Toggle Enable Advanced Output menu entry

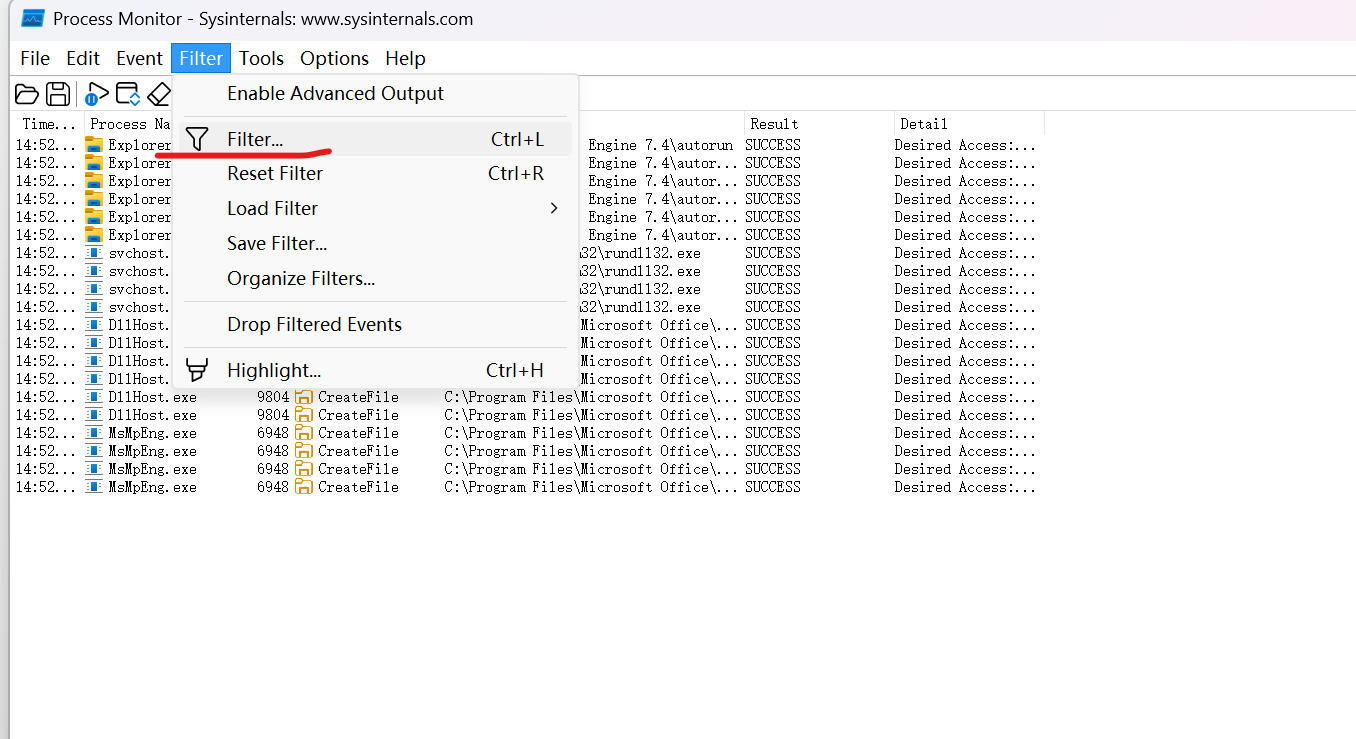pos(375,93)
